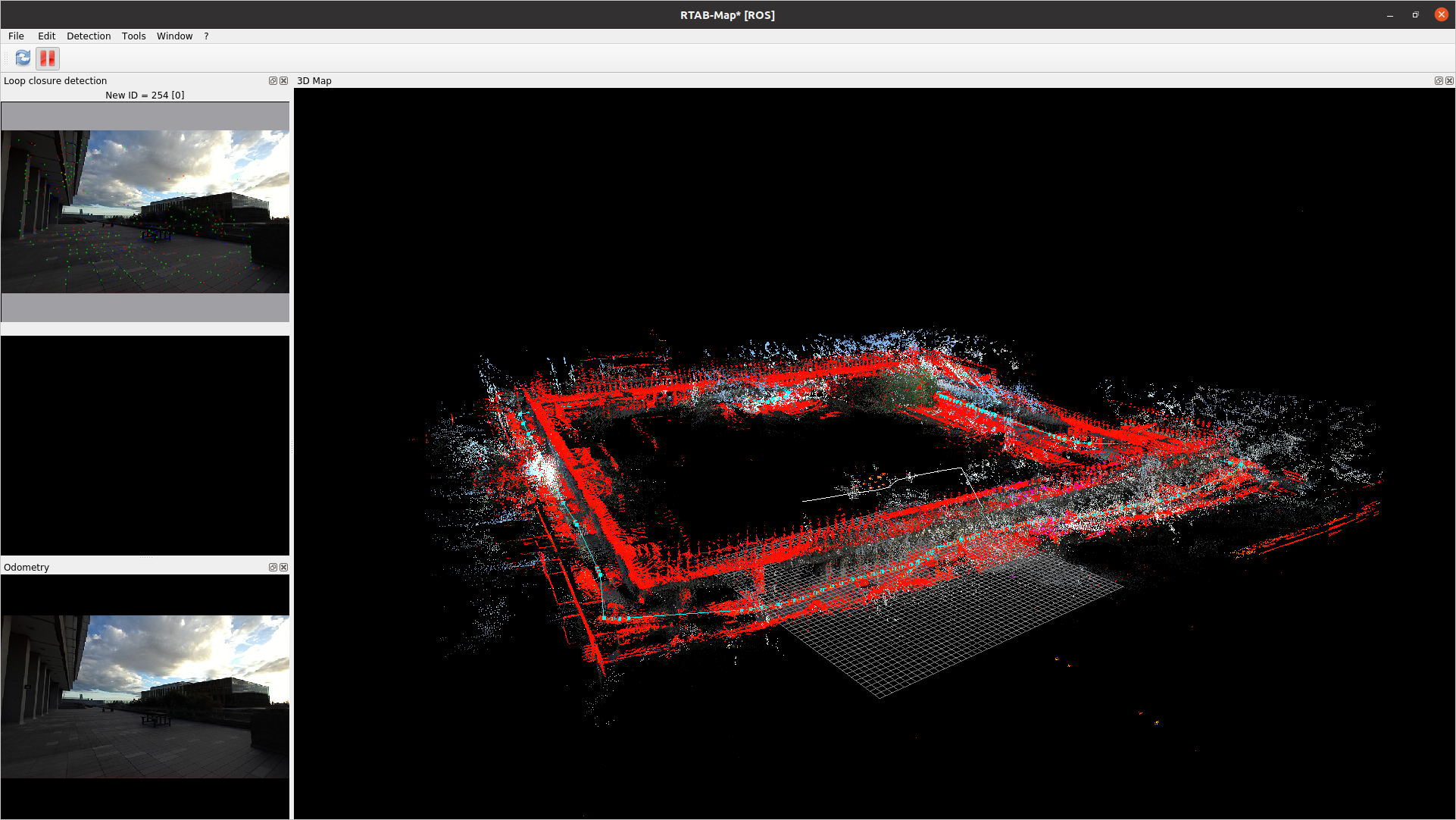Float the Loop closure detection panel
1456x820 pixels.
coord(273,81)
